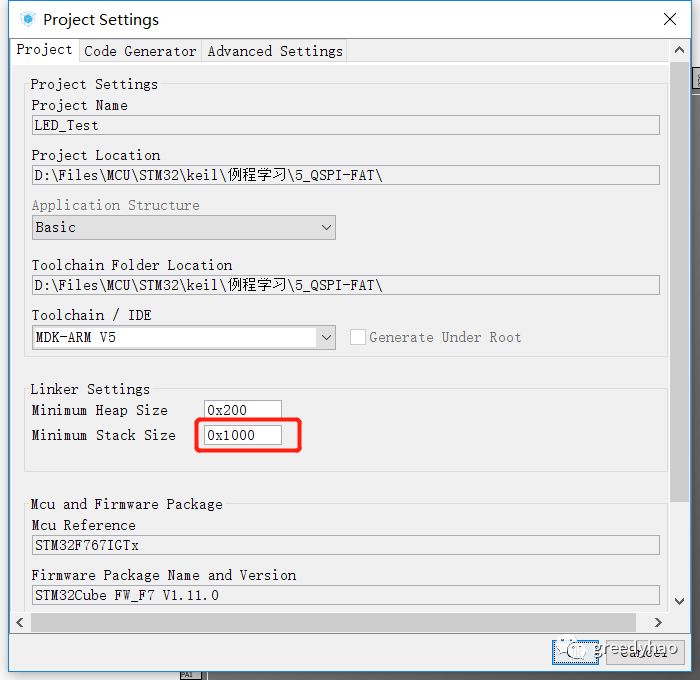This screenshot has width=700, height=680.
Task: Click the horizontal scrollbar right arrow
Action: click(658, 622)
